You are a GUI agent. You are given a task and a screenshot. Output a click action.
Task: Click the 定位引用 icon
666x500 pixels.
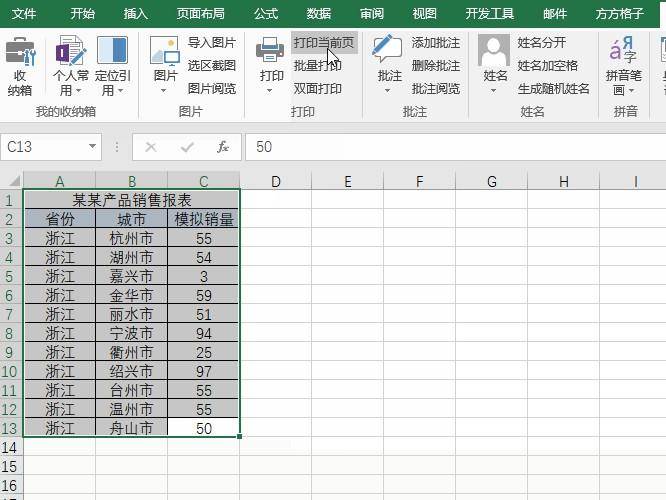[x=112, y=50]
